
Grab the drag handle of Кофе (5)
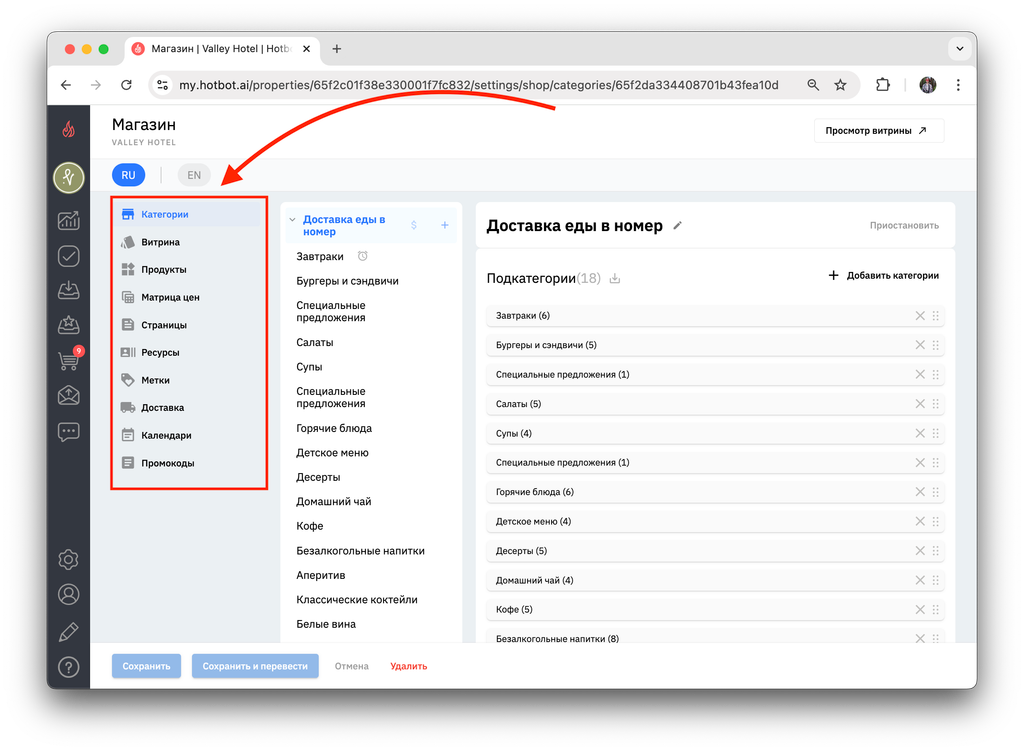936,609
